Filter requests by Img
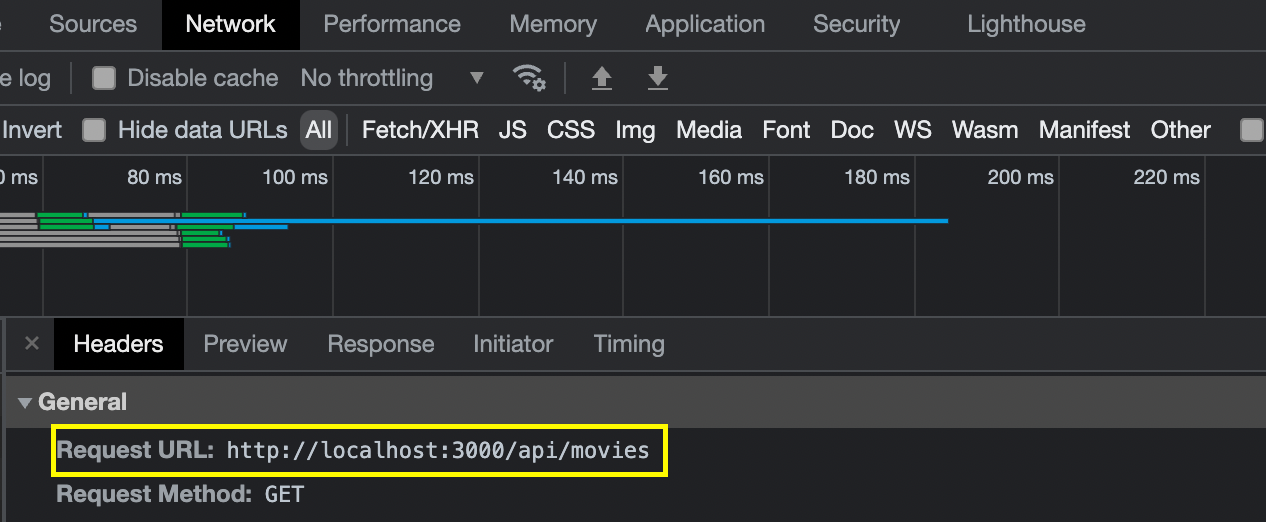Image resolution: width=1266 pixels, height=522 pixels. point(635,130)
